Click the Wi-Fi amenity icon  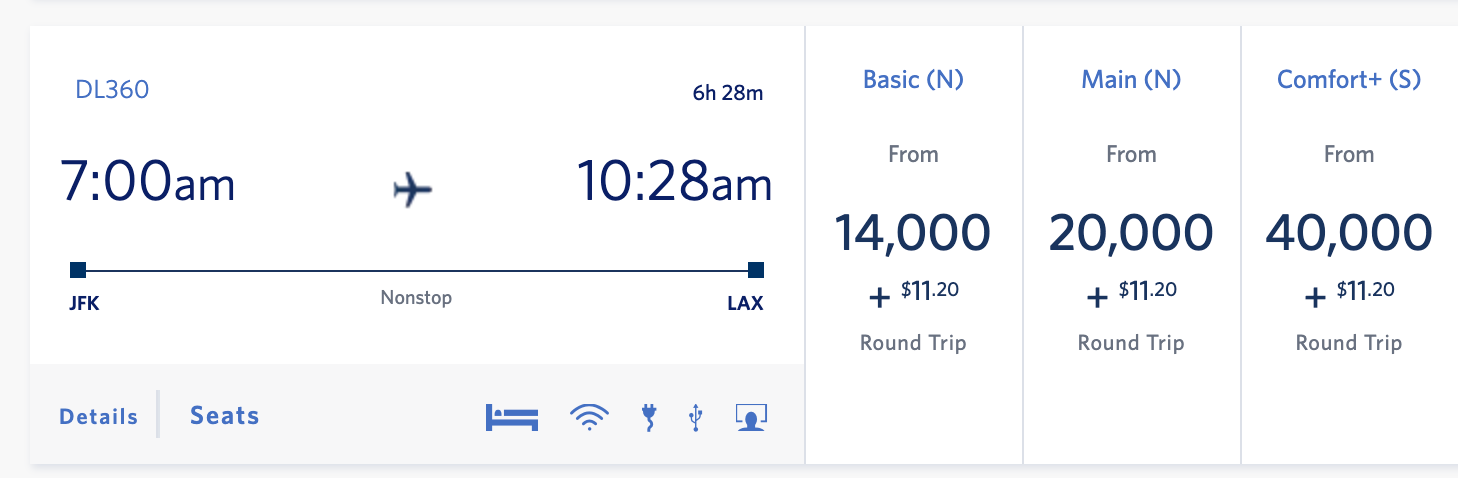590,417
